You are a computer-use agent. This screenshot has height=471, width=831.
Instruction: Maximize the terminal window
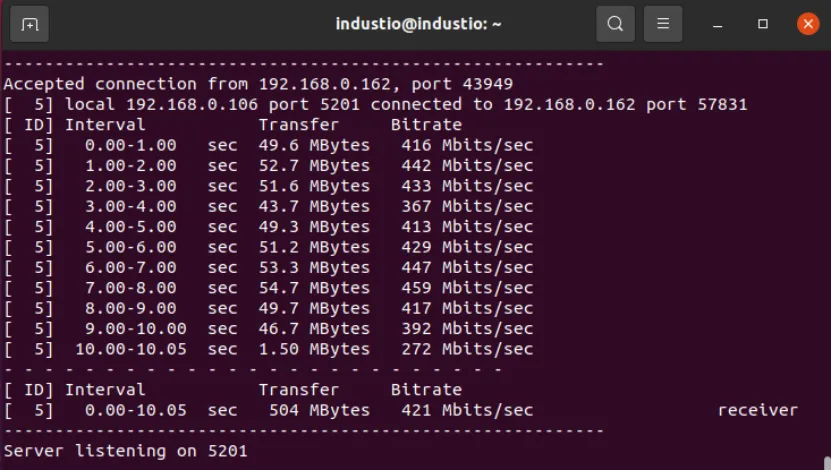coord(763,24)
